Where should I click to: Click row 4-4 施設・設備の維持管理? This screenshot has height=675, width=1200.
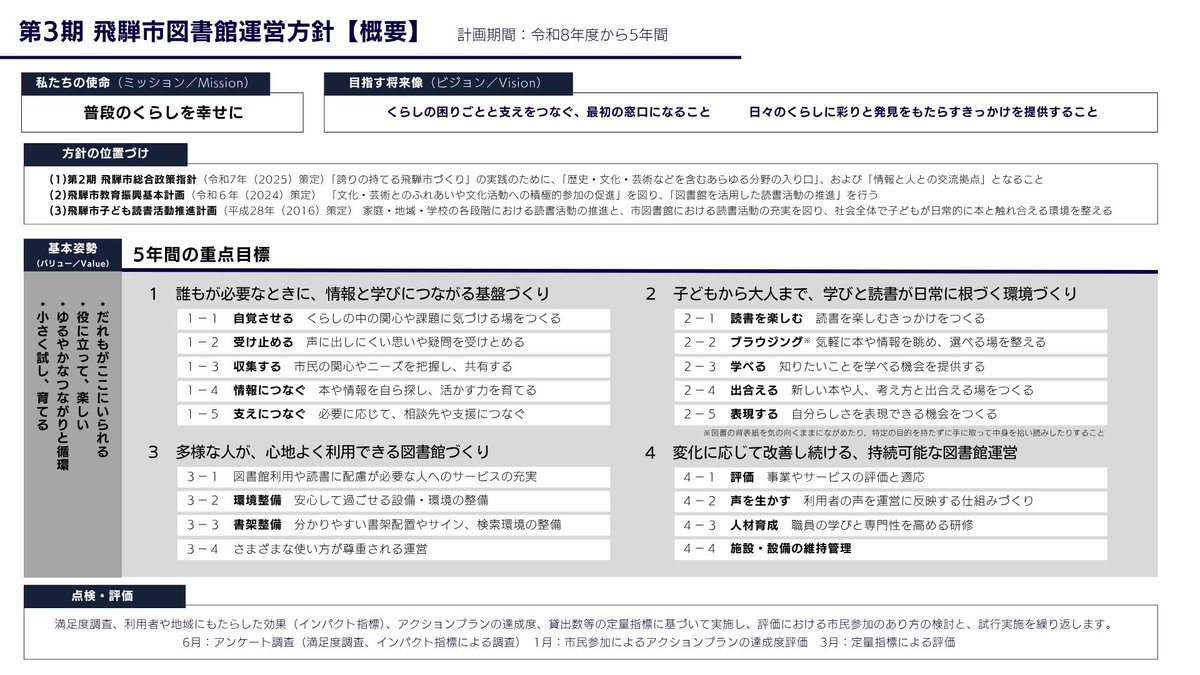point(891,548)
